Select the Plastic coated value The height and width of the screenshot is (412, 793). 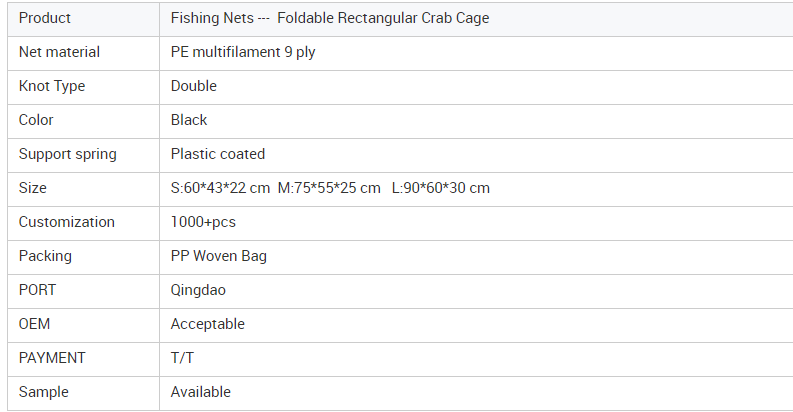(217, 154)
